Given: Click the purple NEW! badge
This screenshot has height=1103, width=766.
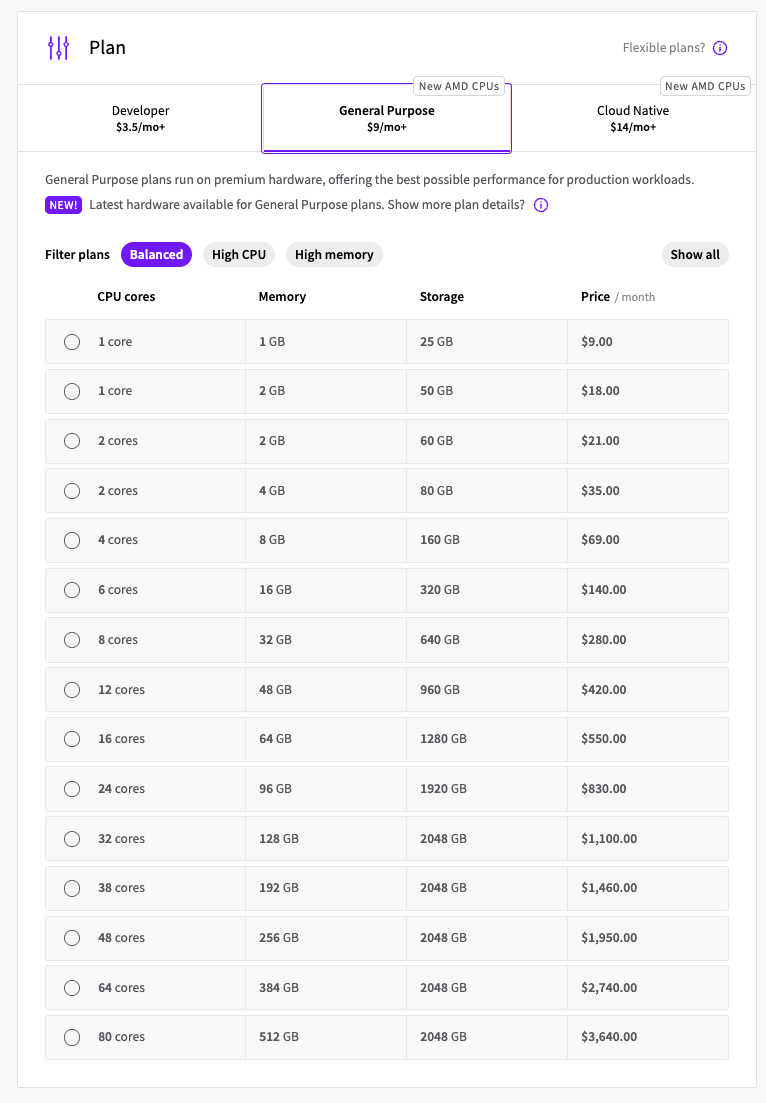Looking at the screenshot, I should tap(63, 205).
